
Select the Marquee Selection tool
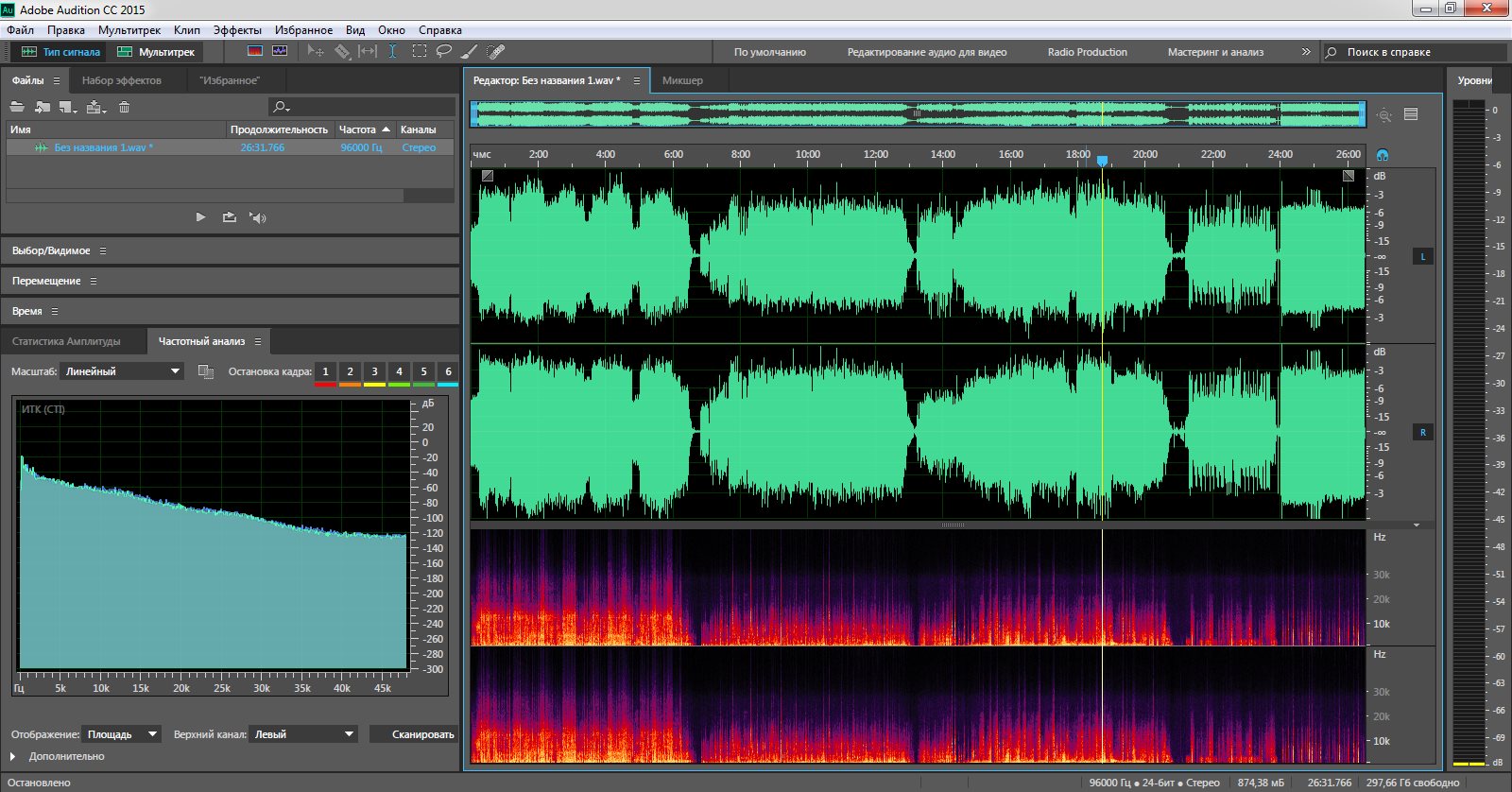tap(419, 51)
